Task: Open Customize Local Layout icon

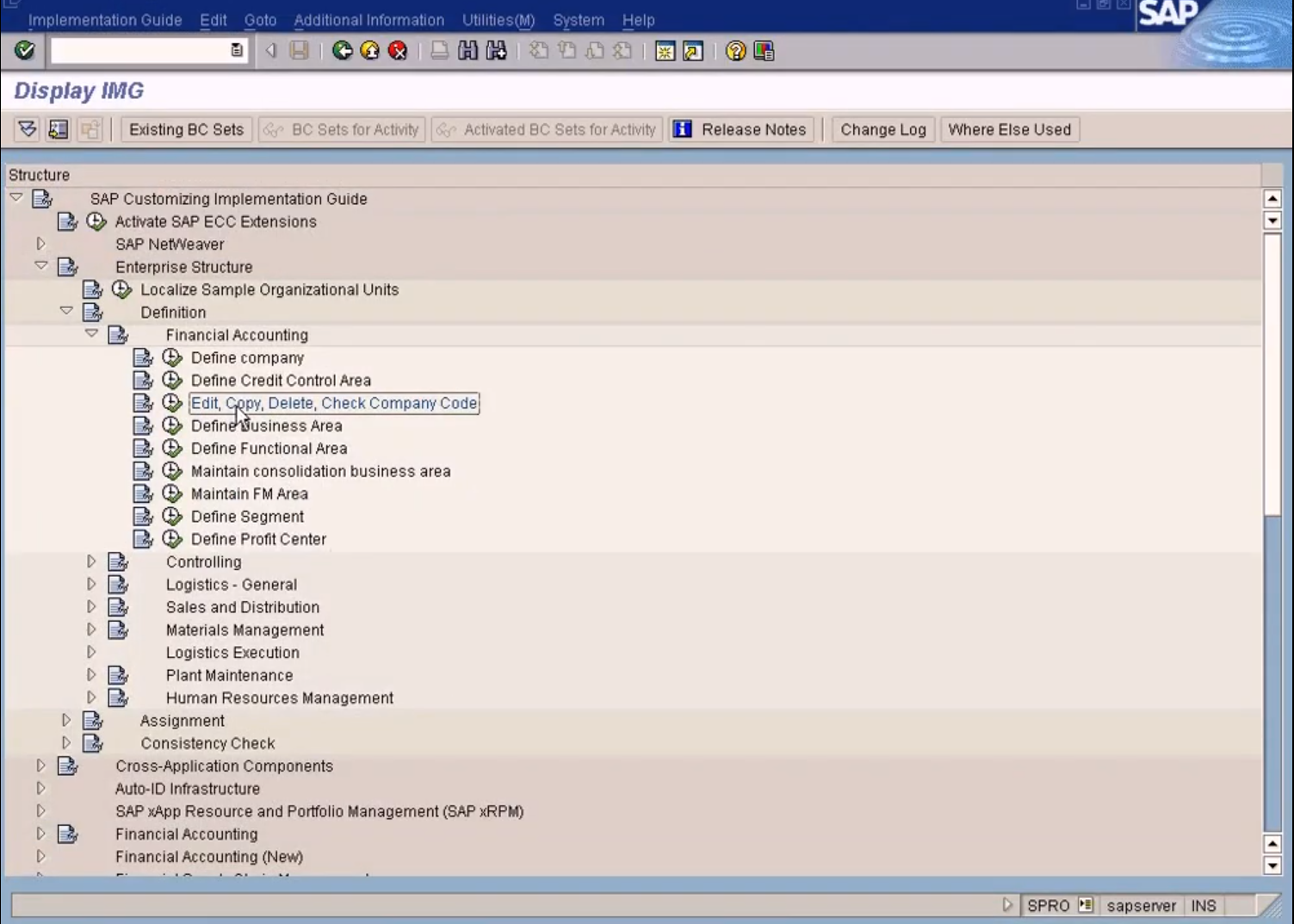Action: 764,52
